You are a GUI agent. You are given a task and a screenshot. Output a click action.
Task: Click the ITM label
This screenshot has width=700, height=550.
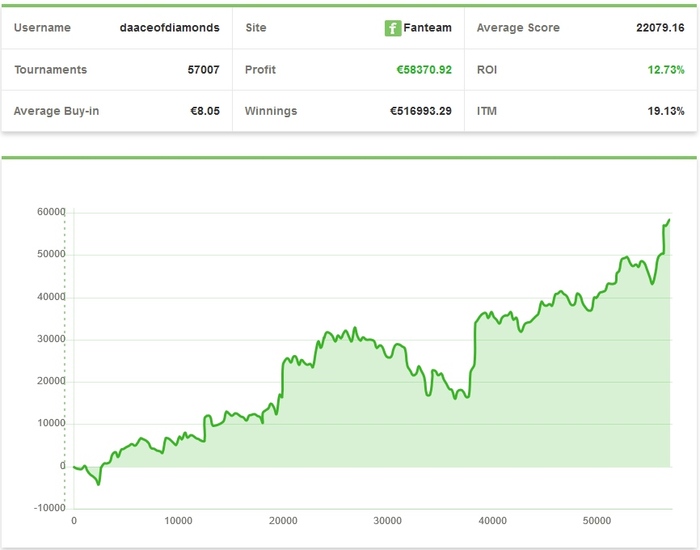(x=487, y=111)
